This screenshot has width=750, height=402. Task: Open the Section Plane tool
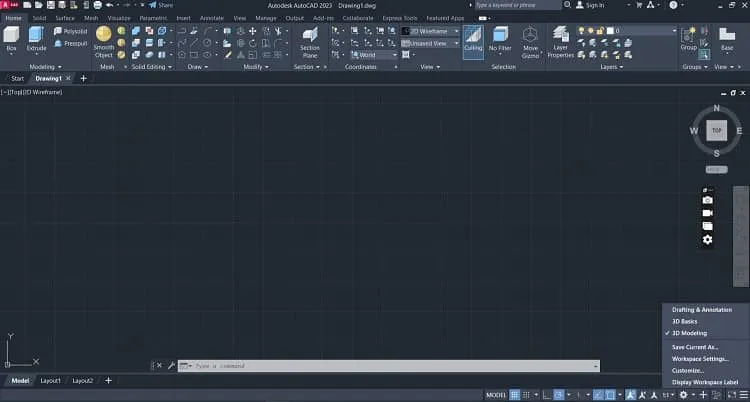point(309,42)
